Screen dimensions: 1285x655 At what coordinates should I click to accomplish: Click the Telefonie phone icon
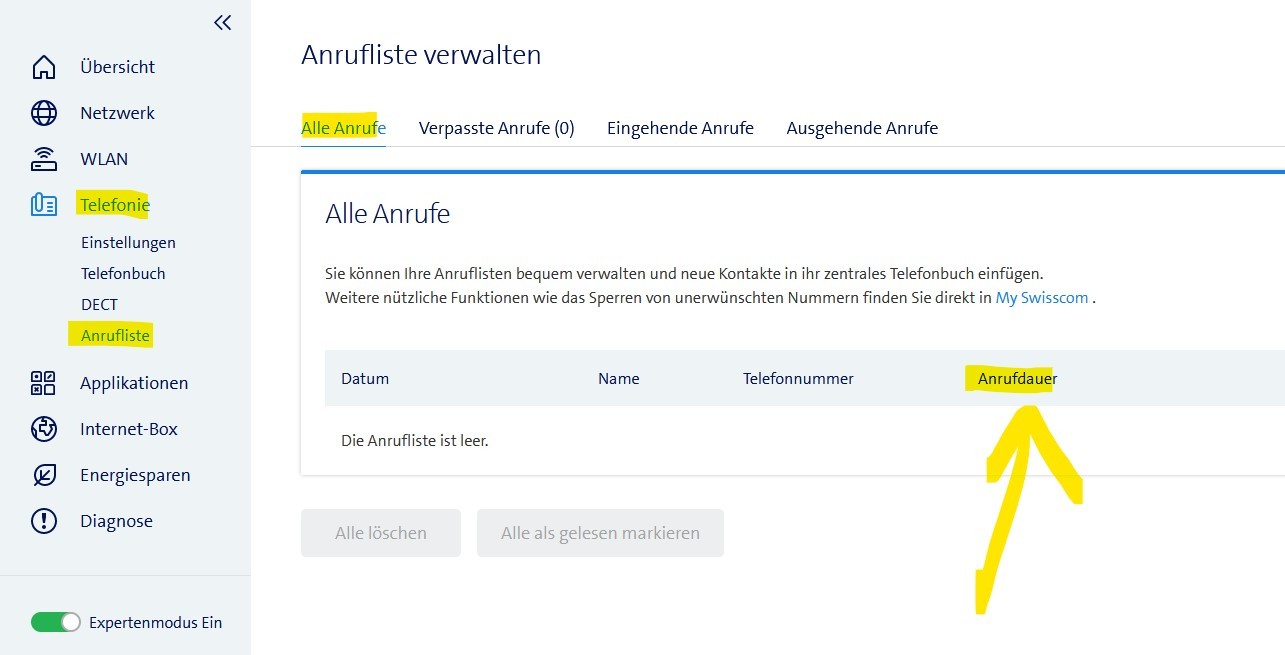44,205
